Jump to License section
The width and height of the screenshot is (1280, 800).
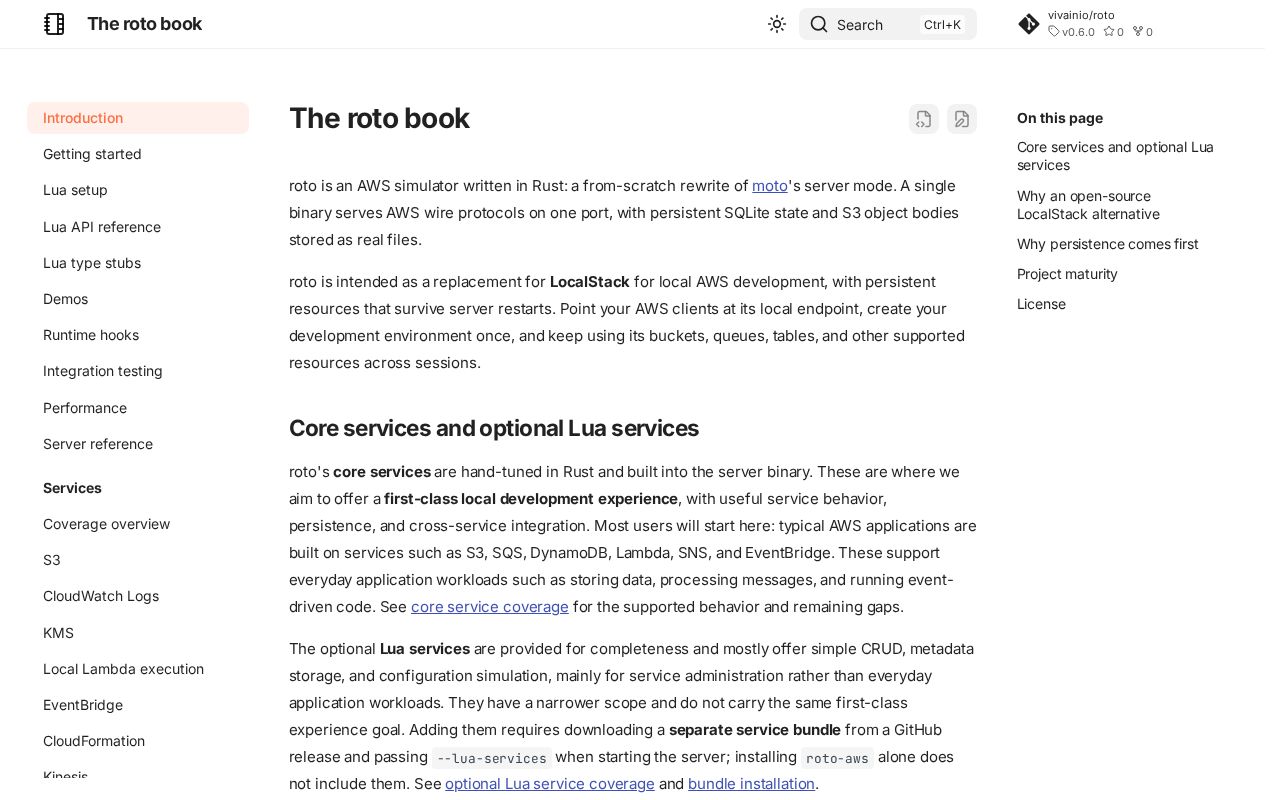tap(1041, 304)
